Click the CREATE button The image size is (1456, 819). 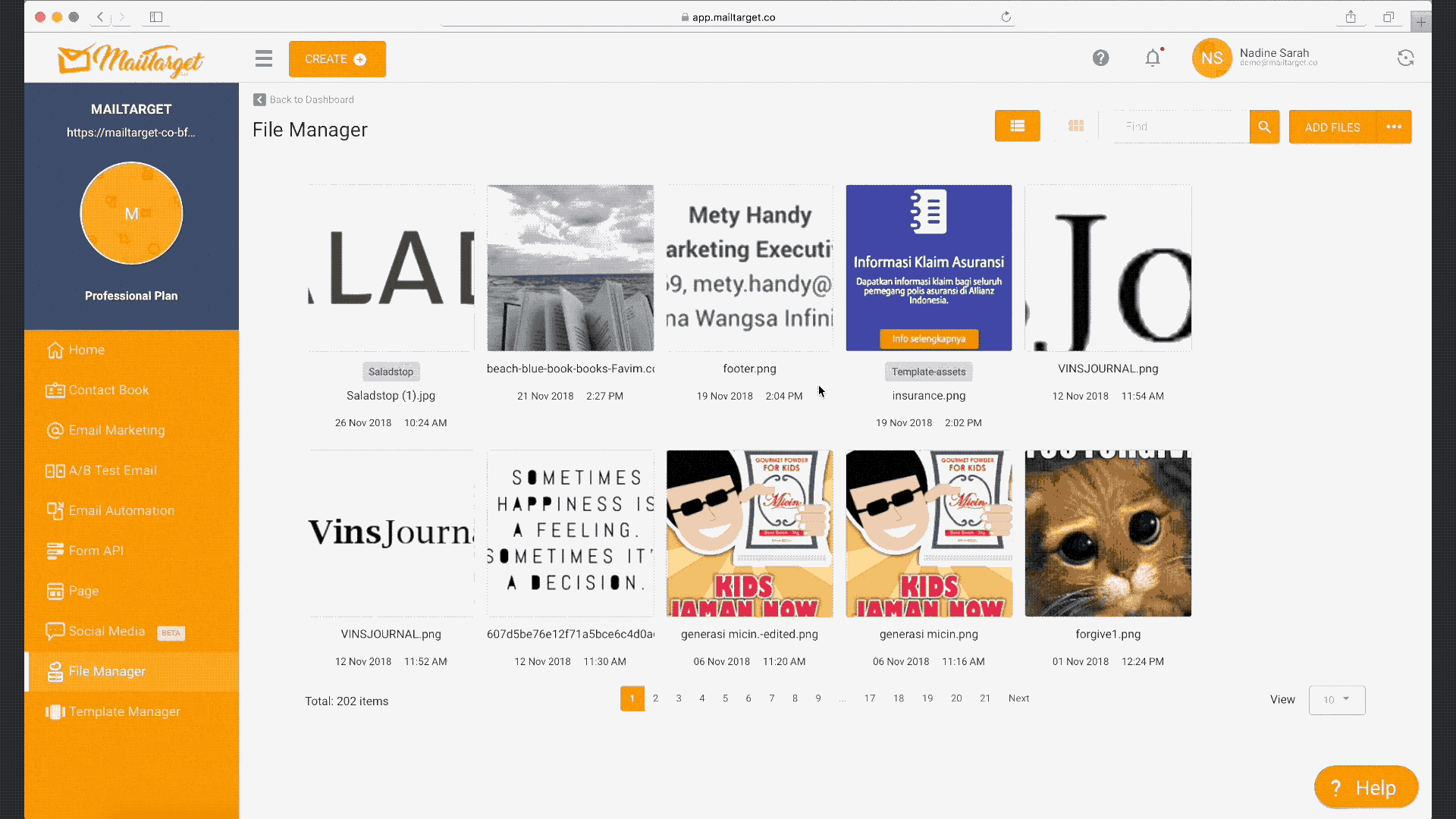pyautogui.click(x=337, y=59)
